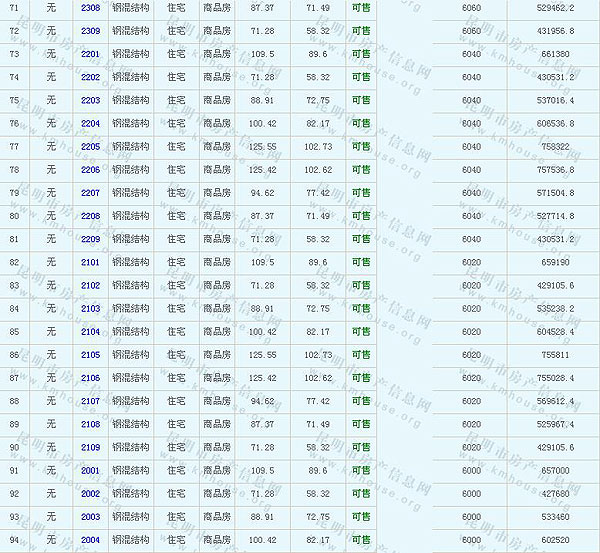Screen dimensions: 600x553
Task: Click unit 2206 link
Action: 90,170
